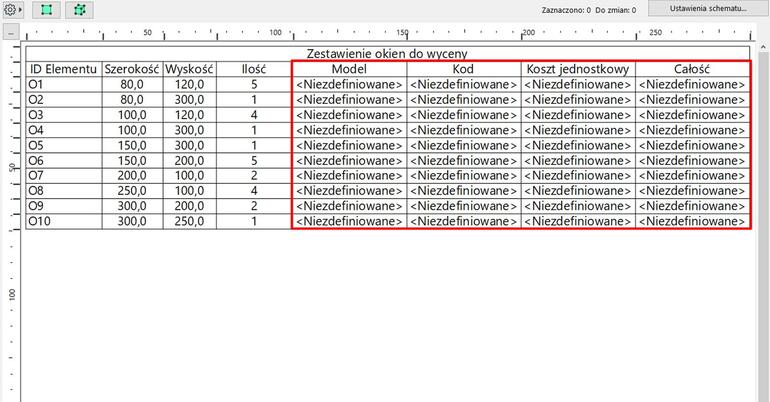Viewport: 770px width, 402px height.
Task: Click the O10 element ID cell
Action: [63, 221]
